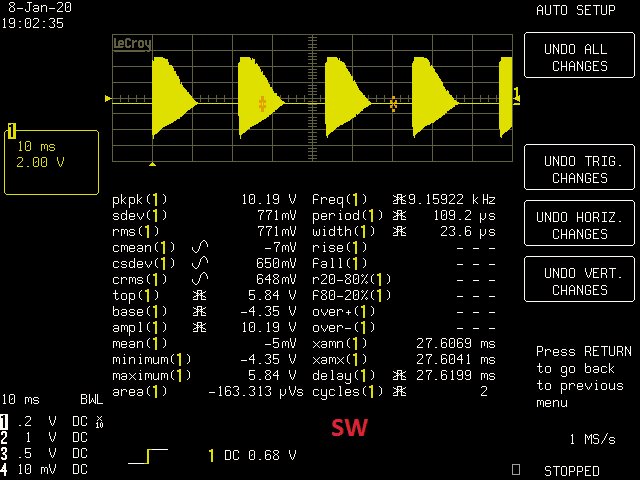Viewport: 640px width, 480px height.
Task: Click the UNDO VERT. CHANGES button
Action: pos(579,279)
